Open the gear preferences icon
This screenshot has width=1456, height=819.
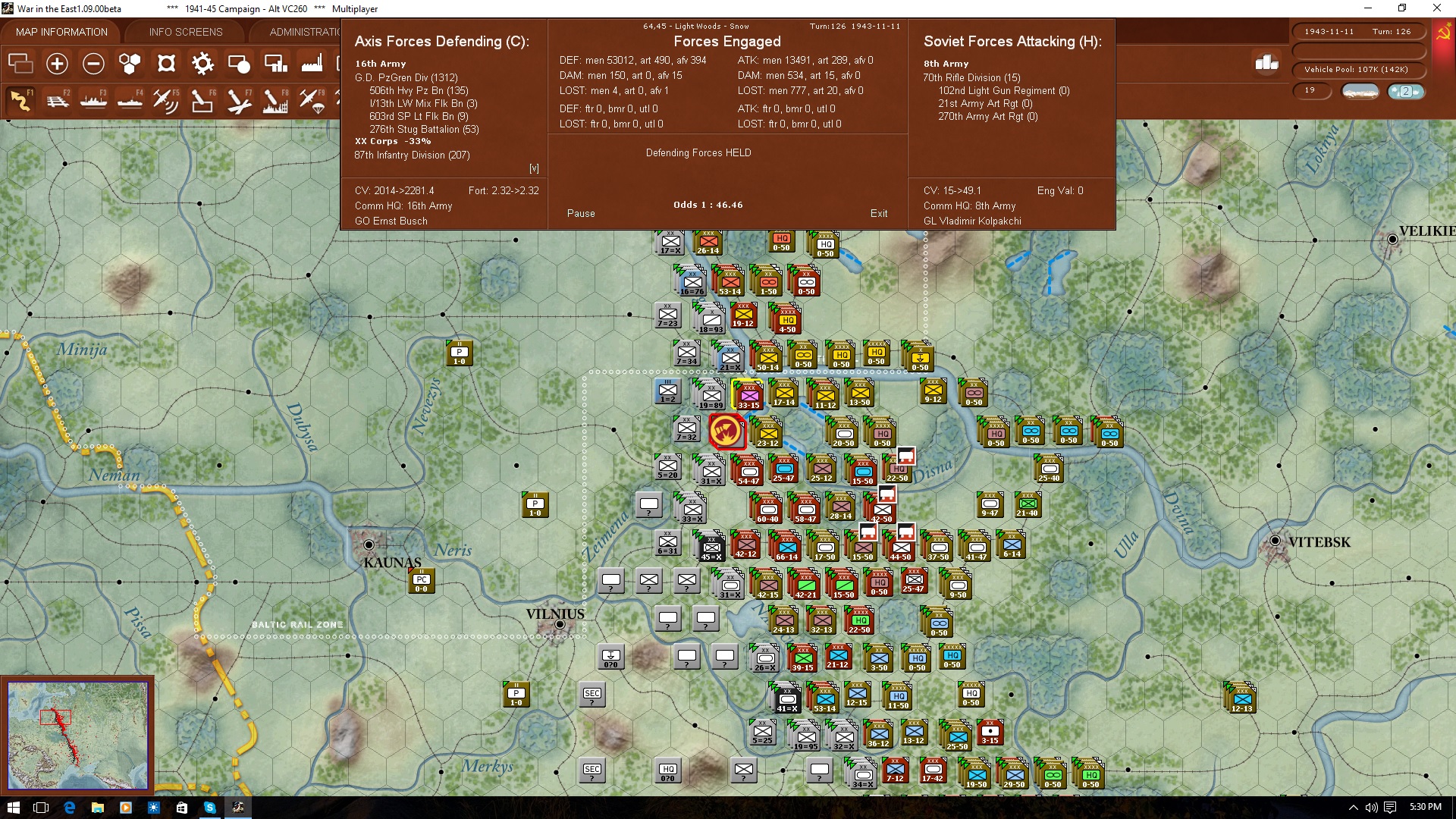coord(202,64)
